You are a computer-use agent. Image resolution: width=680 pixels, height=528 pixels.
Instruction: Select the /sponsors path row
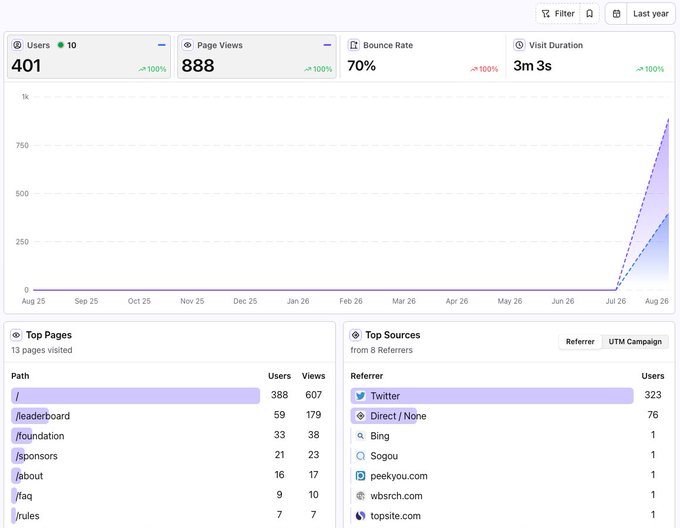pos(168,456)
